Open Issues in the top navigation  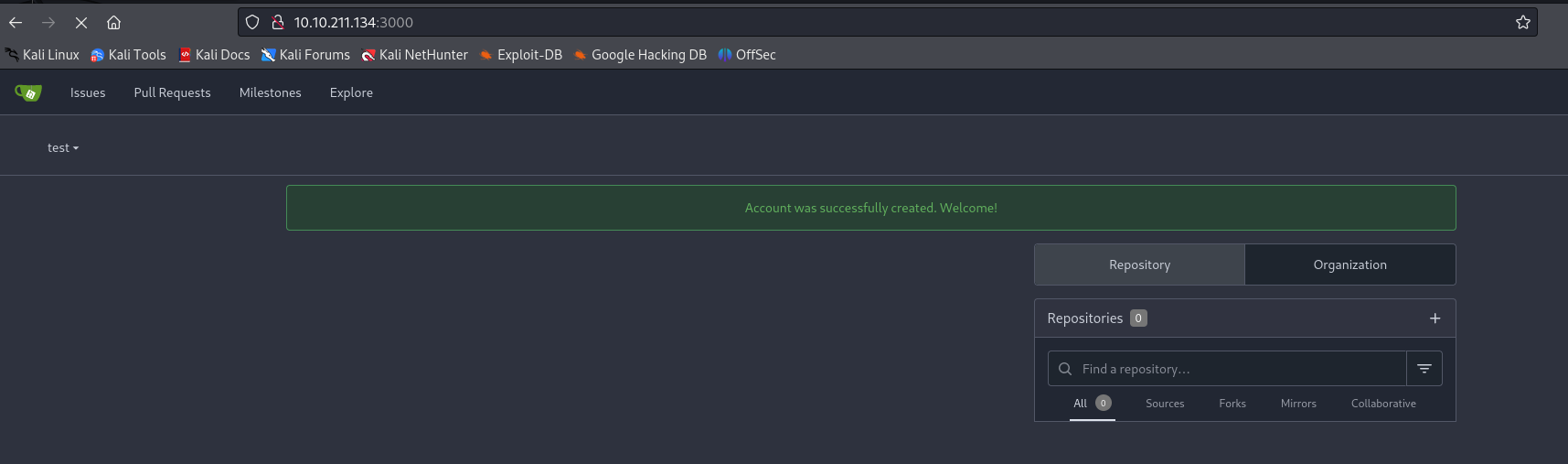(88, 92)
